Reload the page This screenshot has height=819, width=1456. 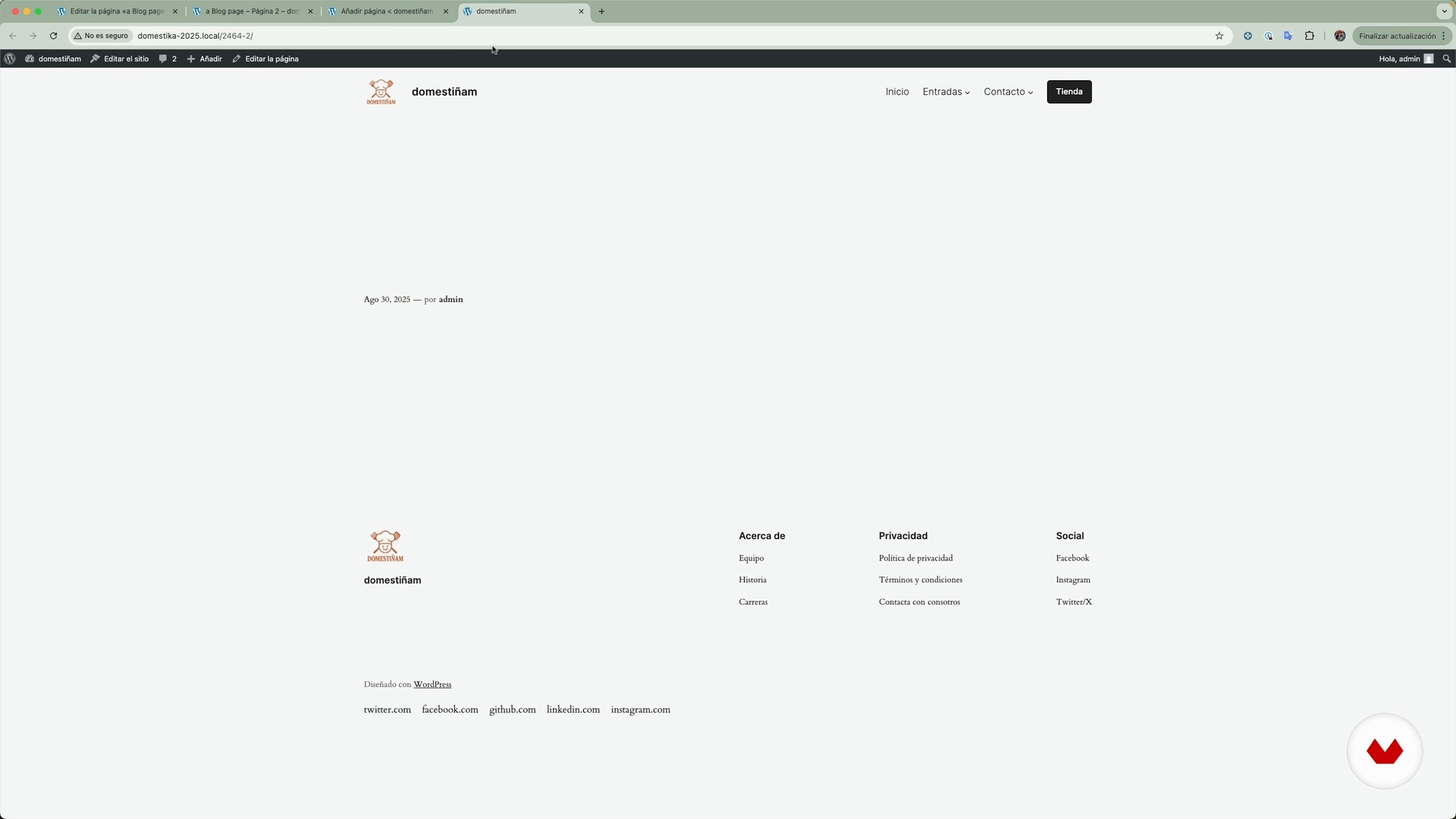[53, 36]
